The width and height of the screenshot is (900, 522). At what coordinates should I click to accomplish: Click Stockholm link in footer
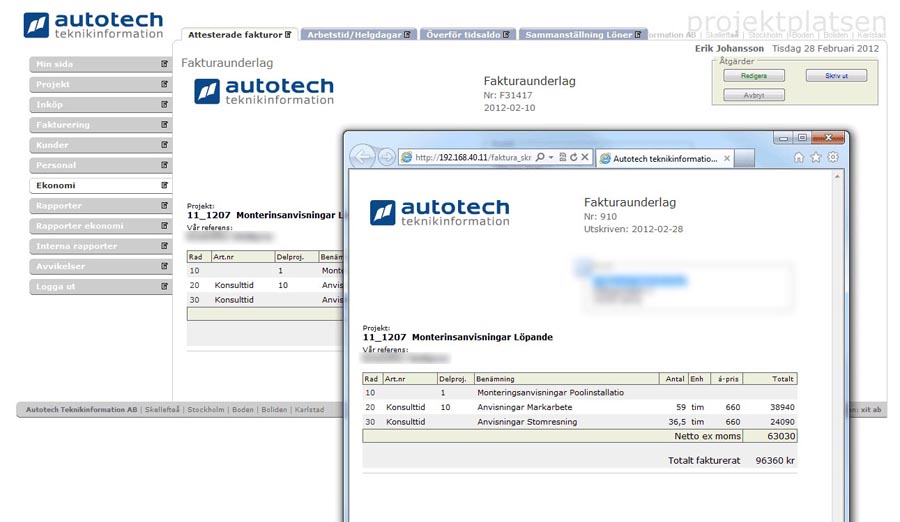click(205, 409)
